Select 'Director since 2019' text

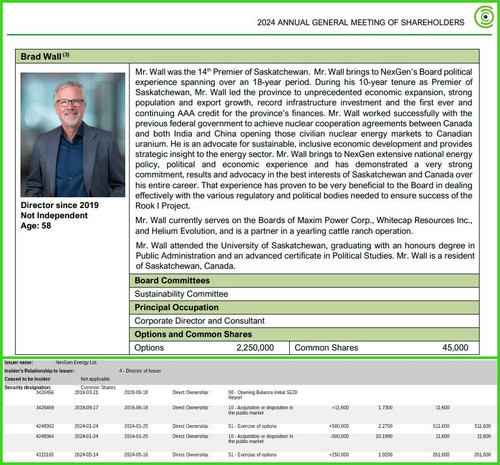(59, 205)
